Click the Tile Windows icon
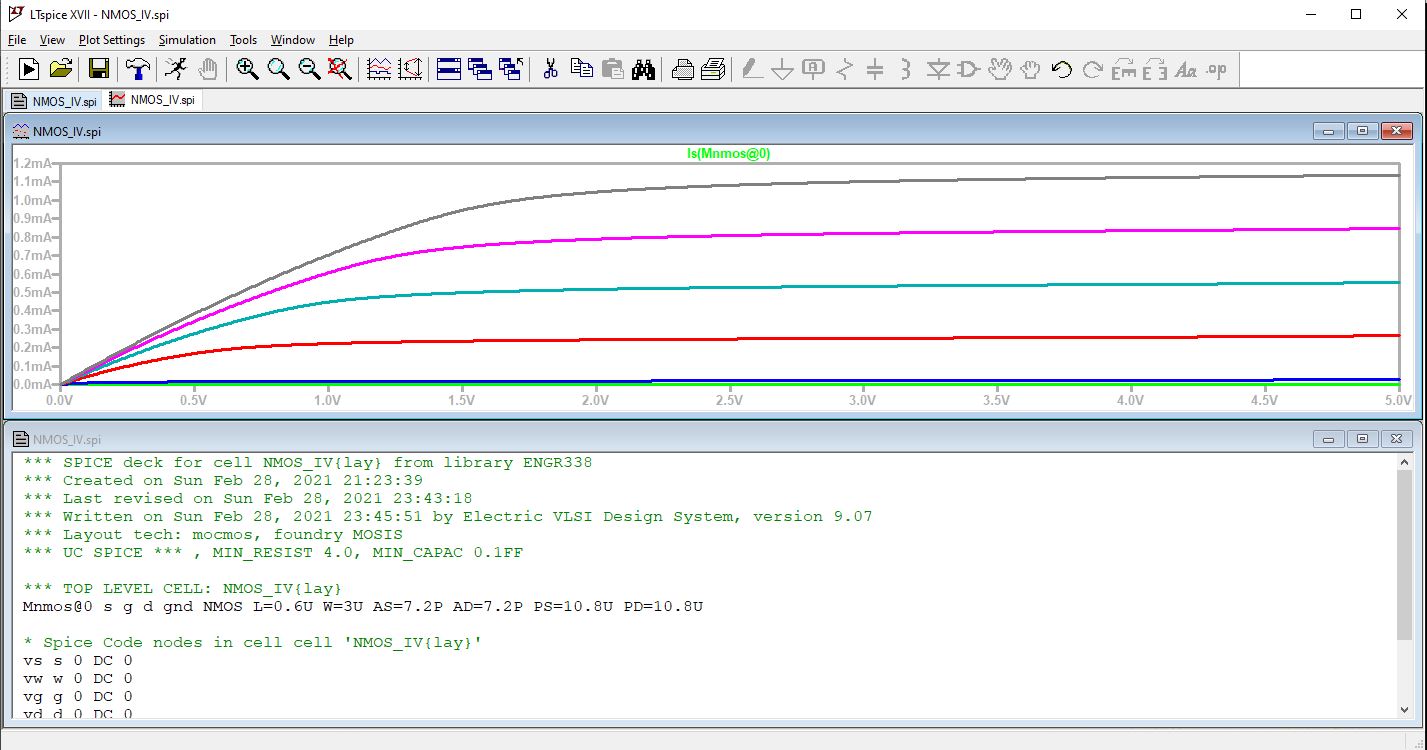Screen dimensions: 1427x750 coord(449,69)
